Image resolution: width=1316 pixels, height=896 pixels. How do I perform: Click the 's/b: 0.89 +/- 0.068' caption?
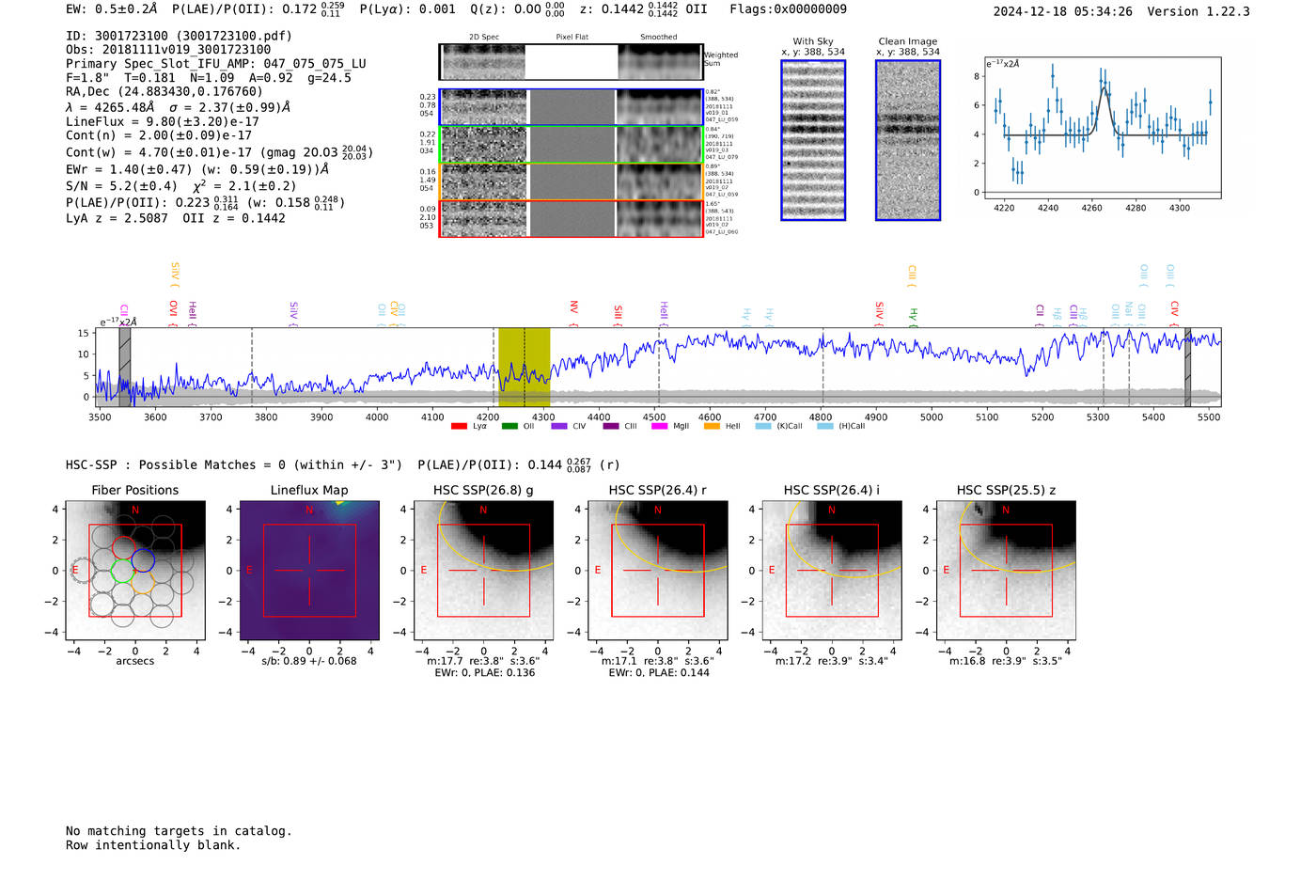(x=309, y=661)
